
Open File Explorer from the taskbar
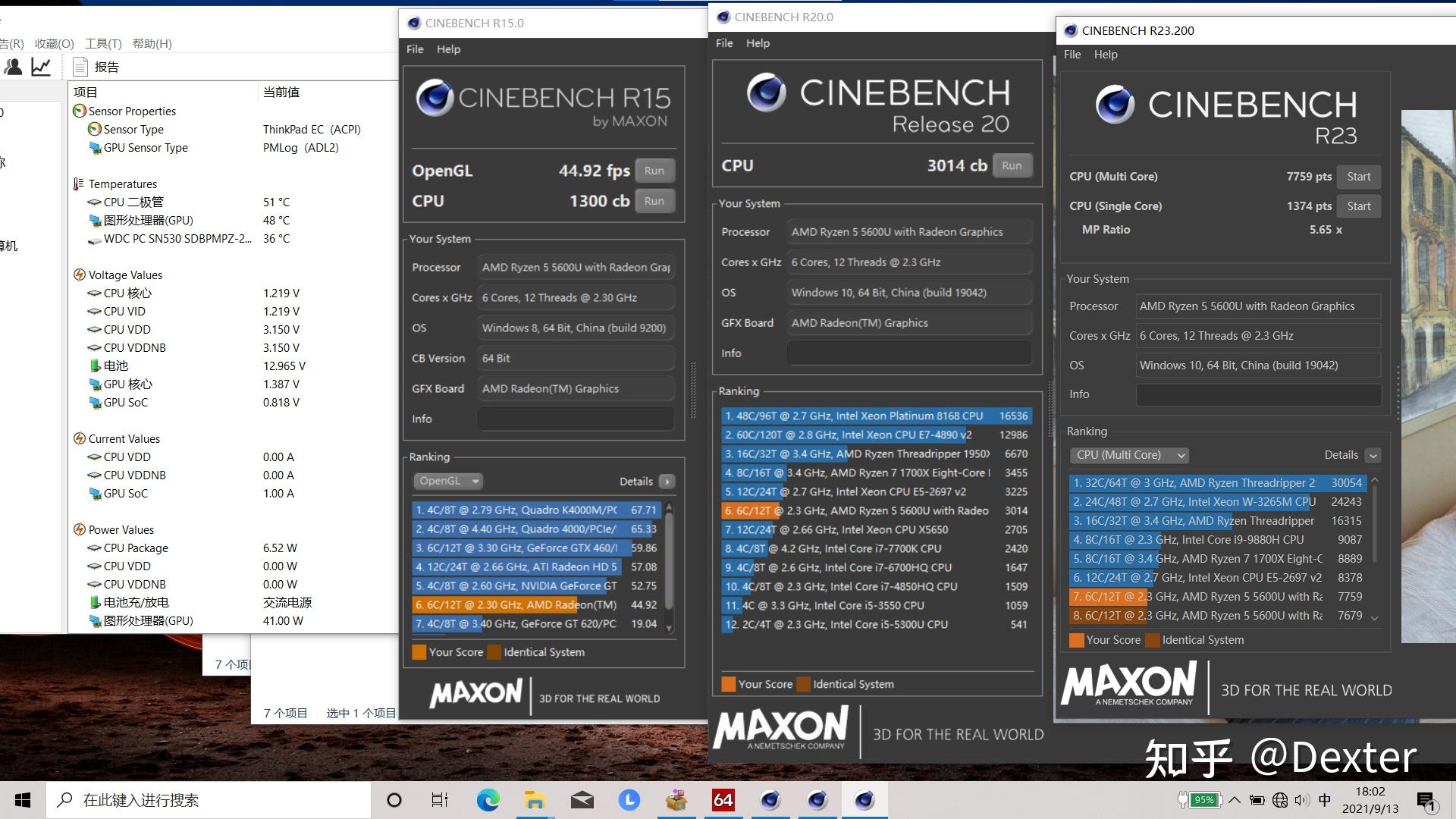coord(535,800)
